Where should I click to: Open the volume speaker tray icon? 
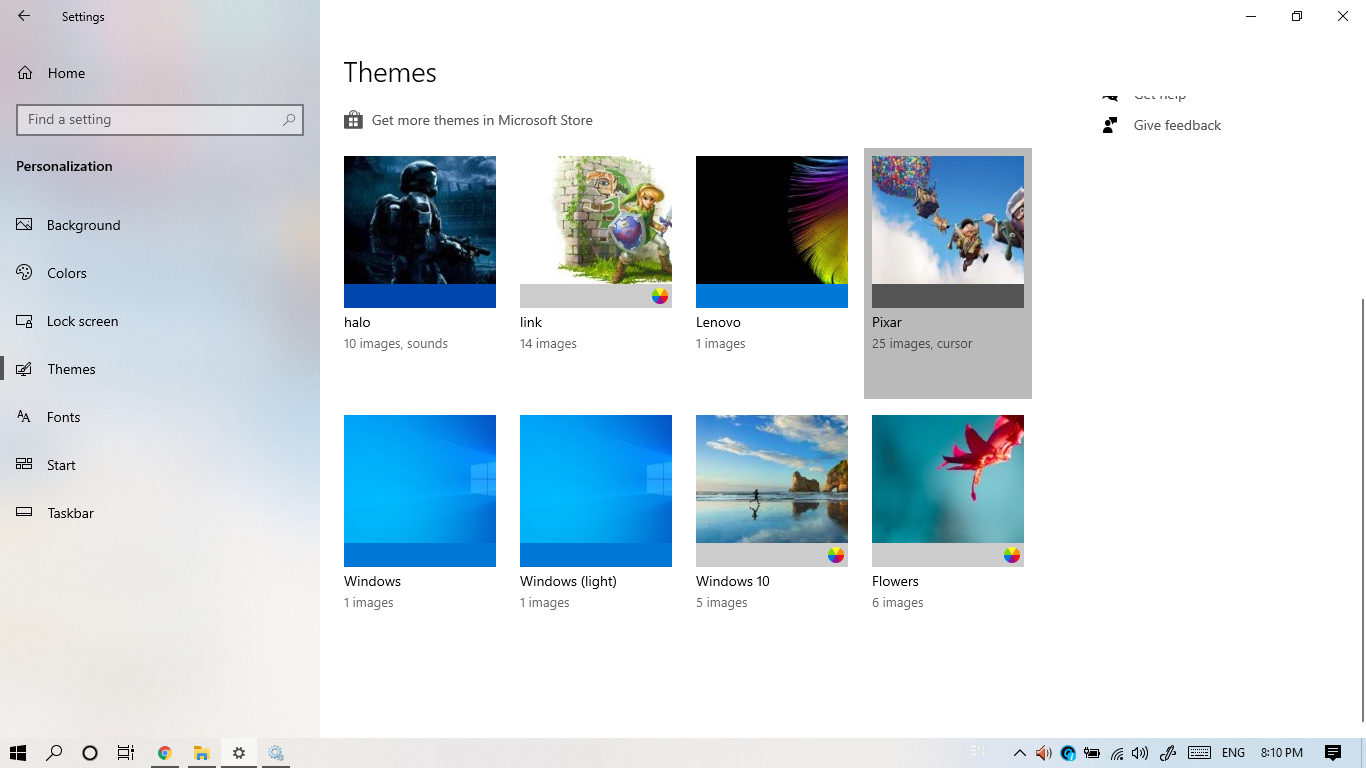[1140, 753]
